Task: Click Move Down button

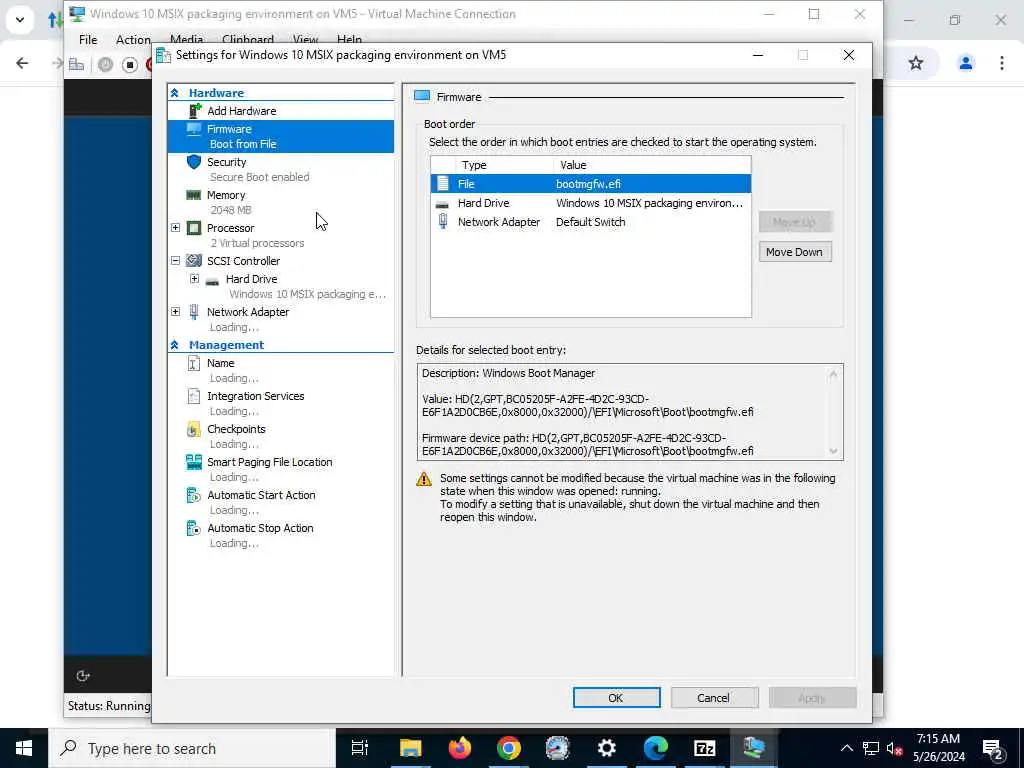Action: [x=795, y=252]
